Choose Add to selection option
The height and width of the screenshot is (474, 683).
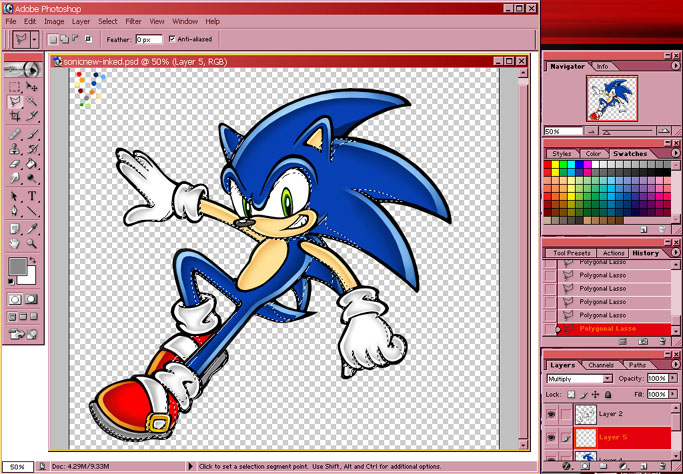point(64,39)
